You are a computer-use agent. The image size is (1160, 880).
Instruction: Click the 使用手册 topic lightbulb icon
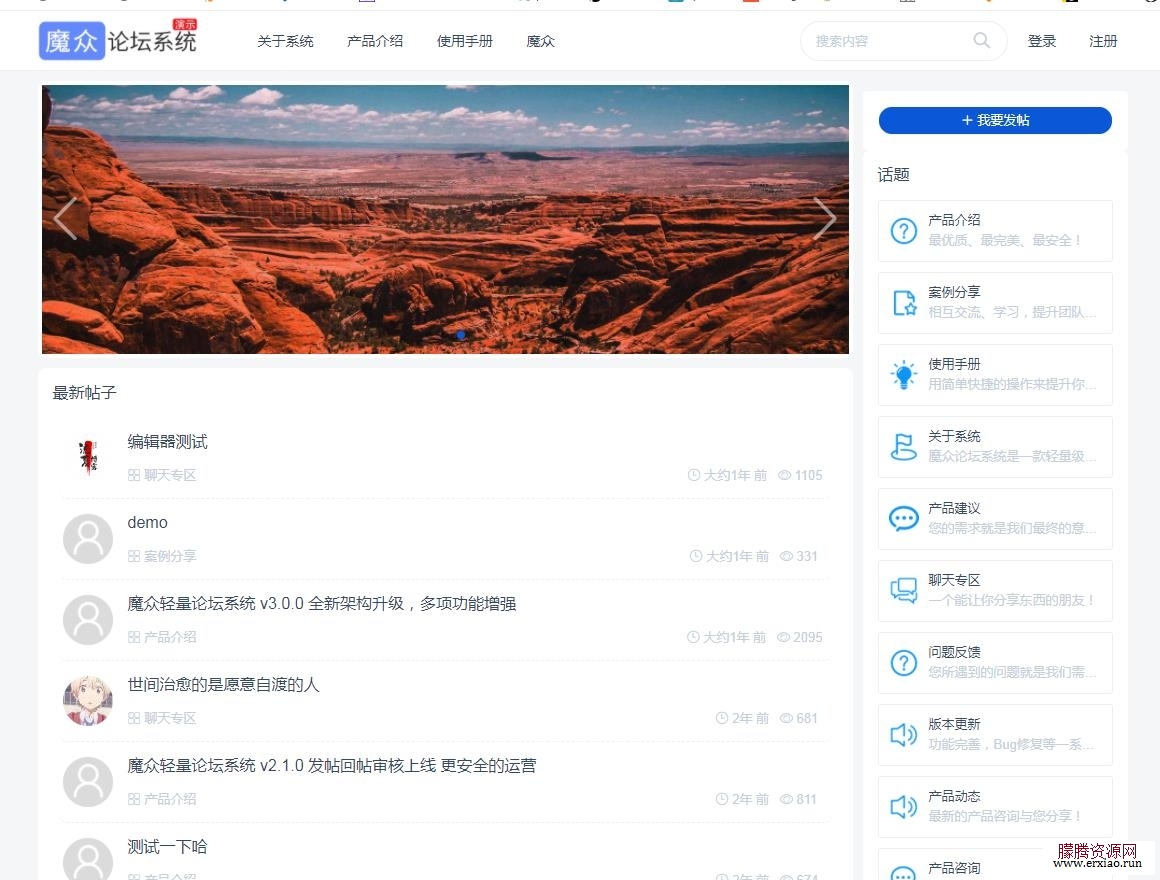[x=903, y=375]
